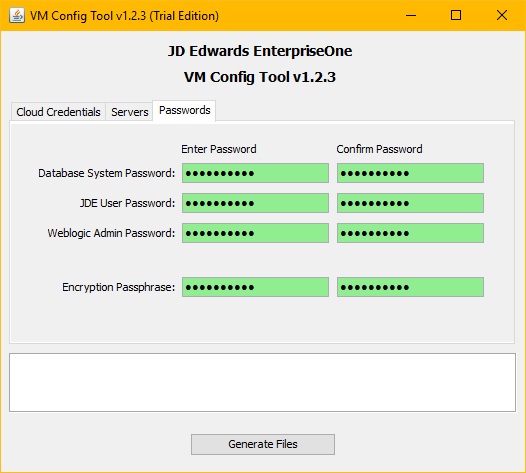This screenshot has width=526, height=473.
Task: Click the 'Weblogic Admin Password:' label
Action: (x=111, y=233)
